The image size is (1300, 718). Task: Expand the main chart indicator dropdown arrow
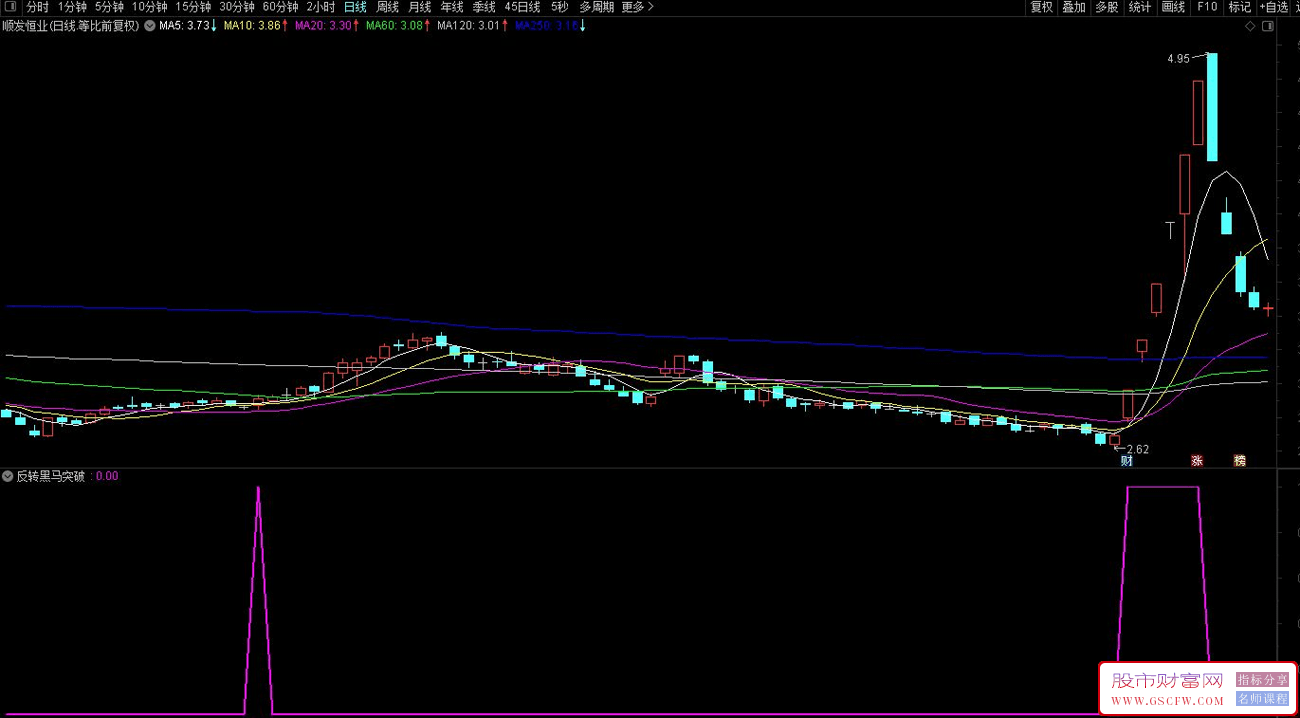[149, 26]
